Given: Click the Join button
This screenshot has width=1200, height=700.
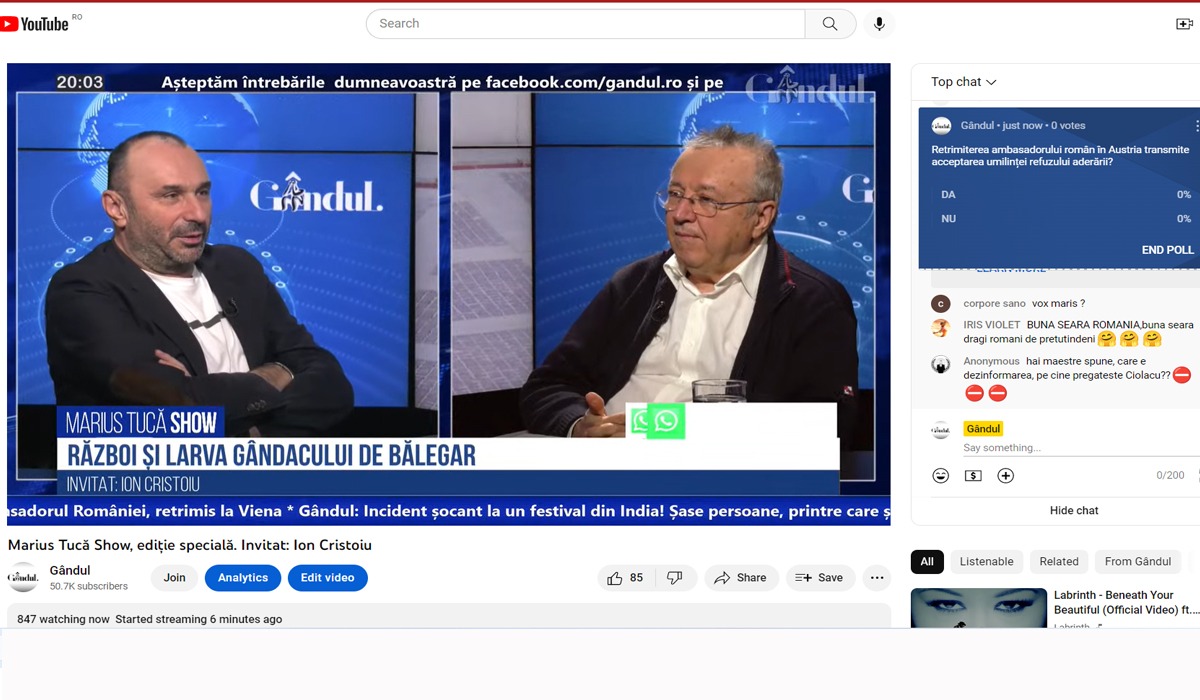Looking at the screenshot, I should 174,578.
